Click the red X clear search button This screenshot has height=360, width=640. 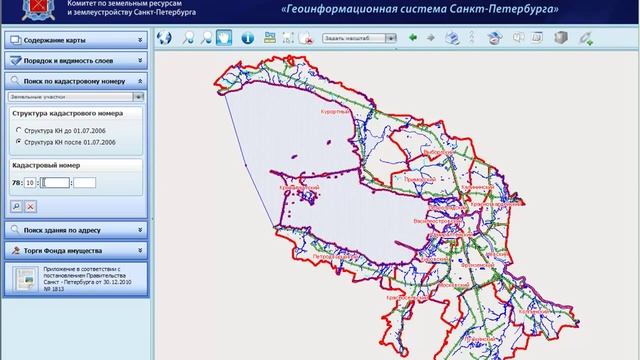[x=31, y=207]
